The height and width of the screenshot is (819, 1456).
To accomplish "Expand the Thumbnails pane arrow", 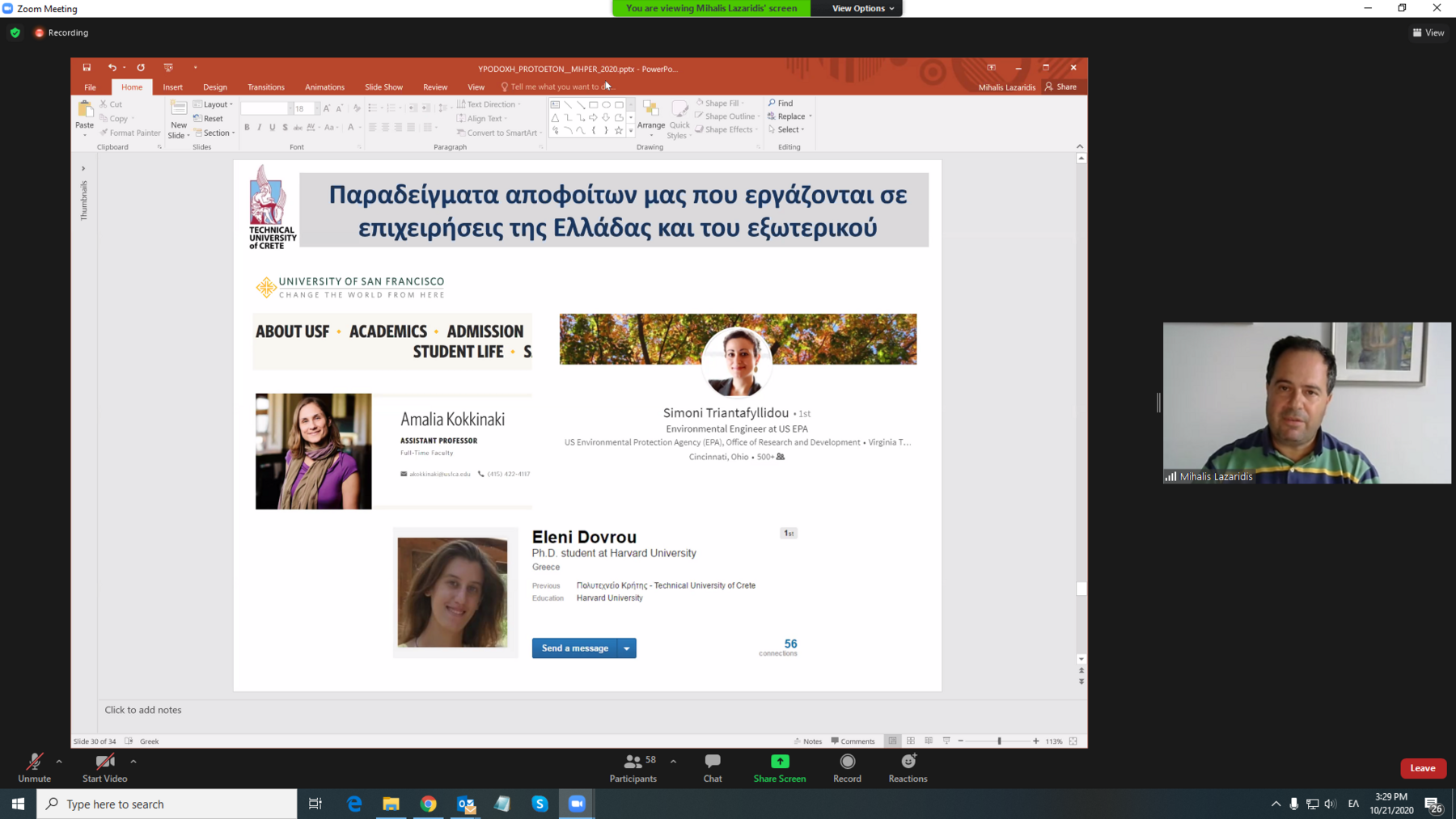I will tap(83, 169).
